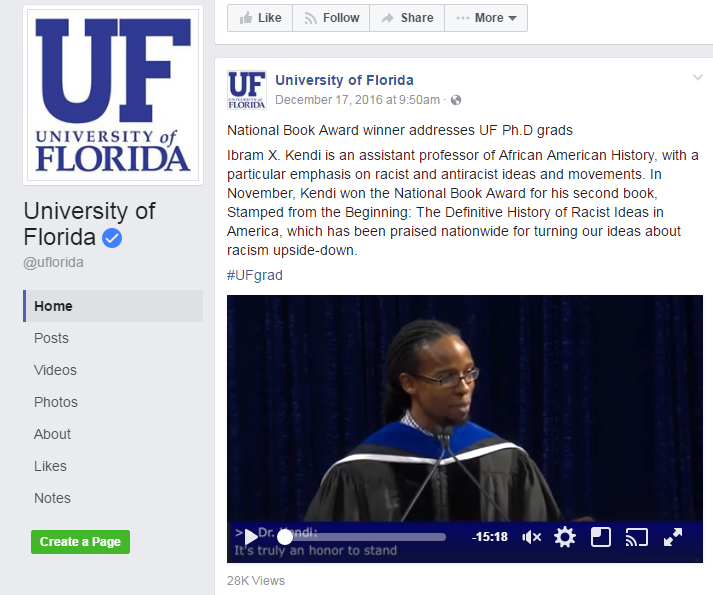Open the Home tab in sidebar

click(113, 306)
